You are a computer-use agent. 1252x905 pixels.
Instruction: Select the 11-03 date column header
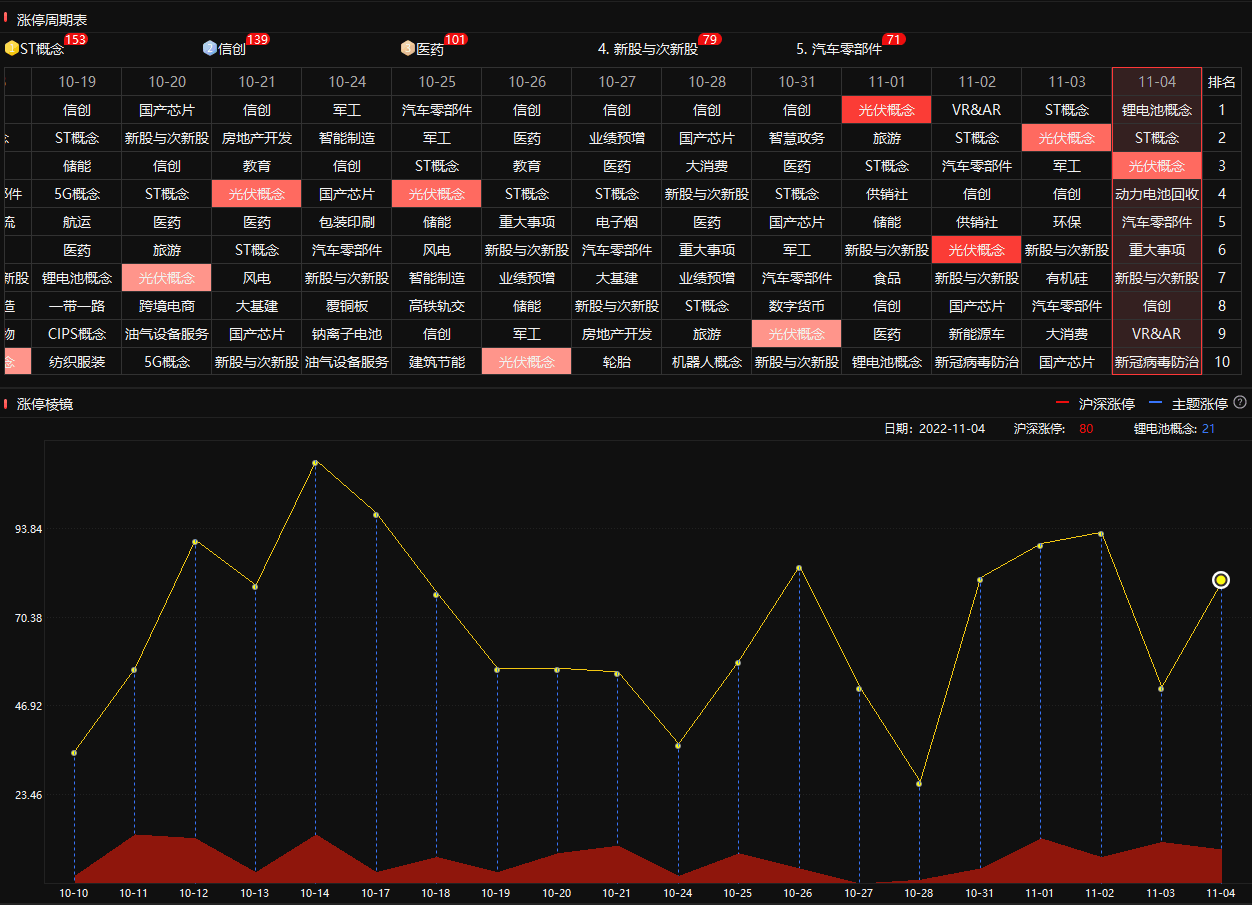1067,82
